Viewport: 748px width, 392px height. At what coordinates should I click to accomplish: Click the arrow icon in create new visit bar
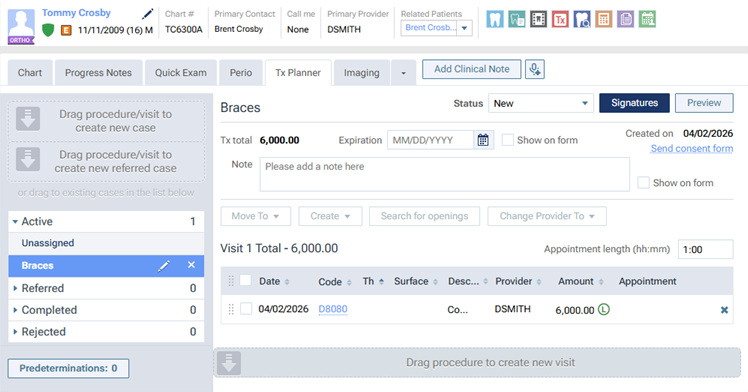229,363
